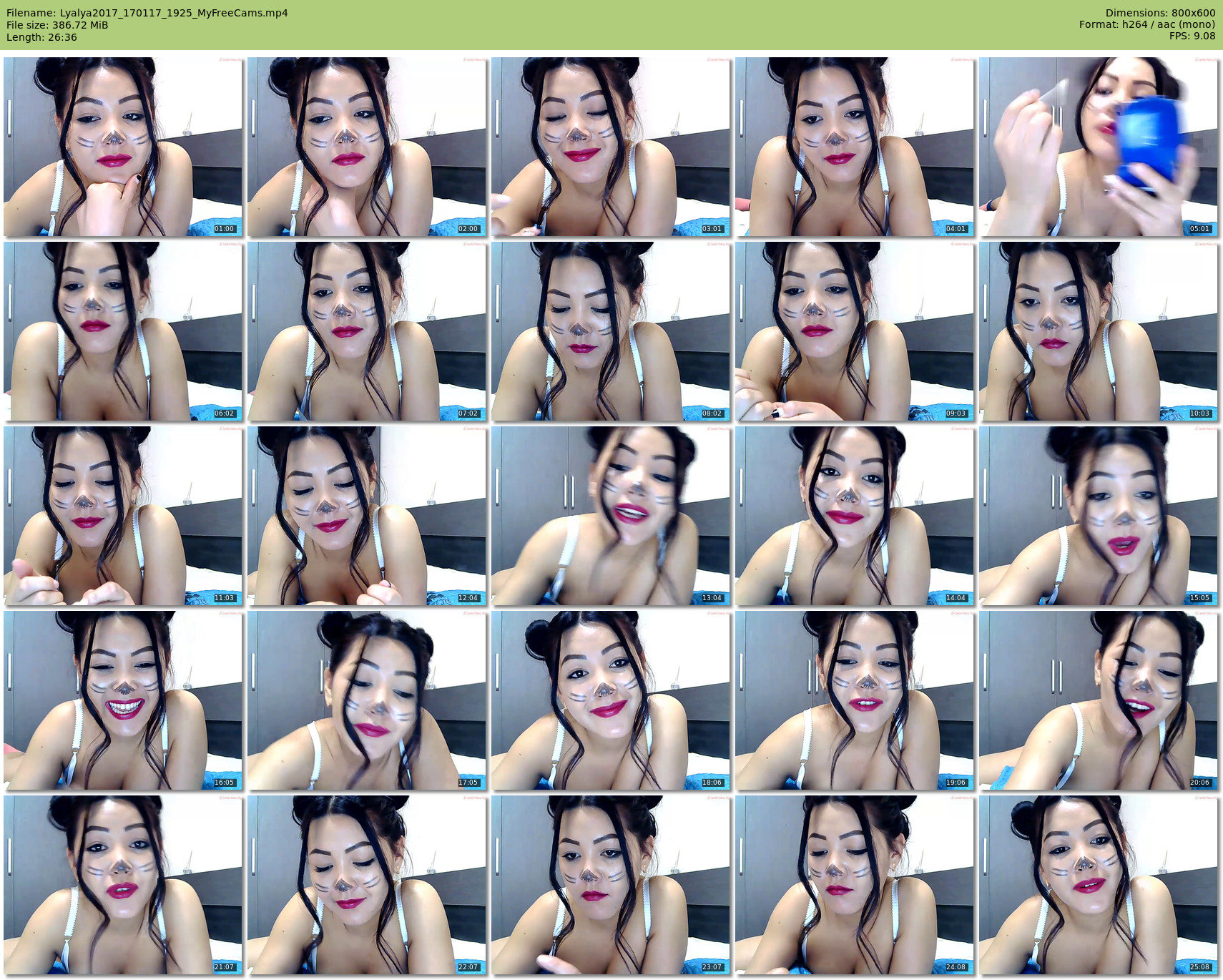Image resolution: width=1223 pixels, height=980 pixels.
Task: Click the frame stamped 07:02
Action: click(x=367, y=331)
